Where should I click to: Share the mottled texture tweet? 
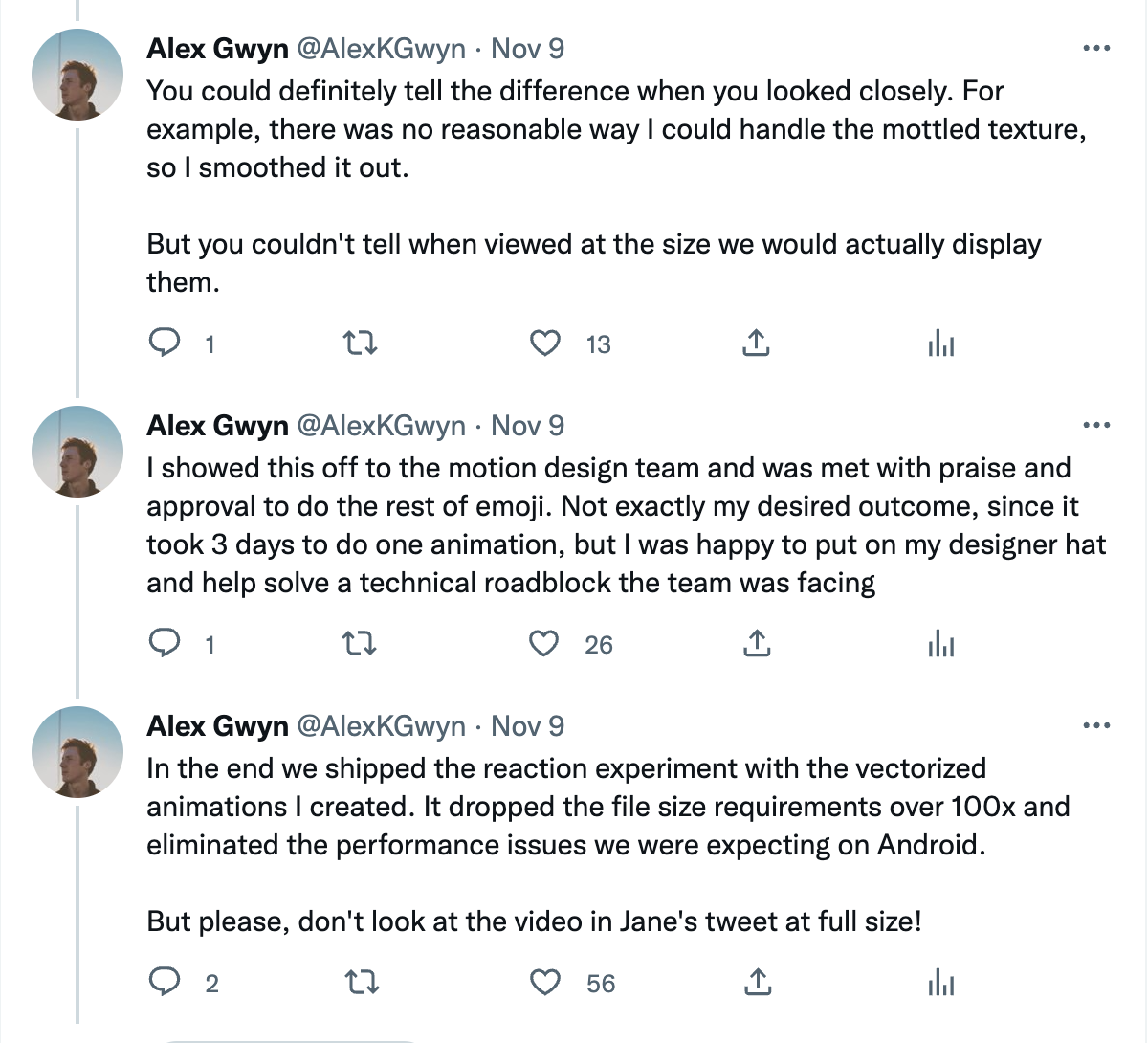[756, 343]
